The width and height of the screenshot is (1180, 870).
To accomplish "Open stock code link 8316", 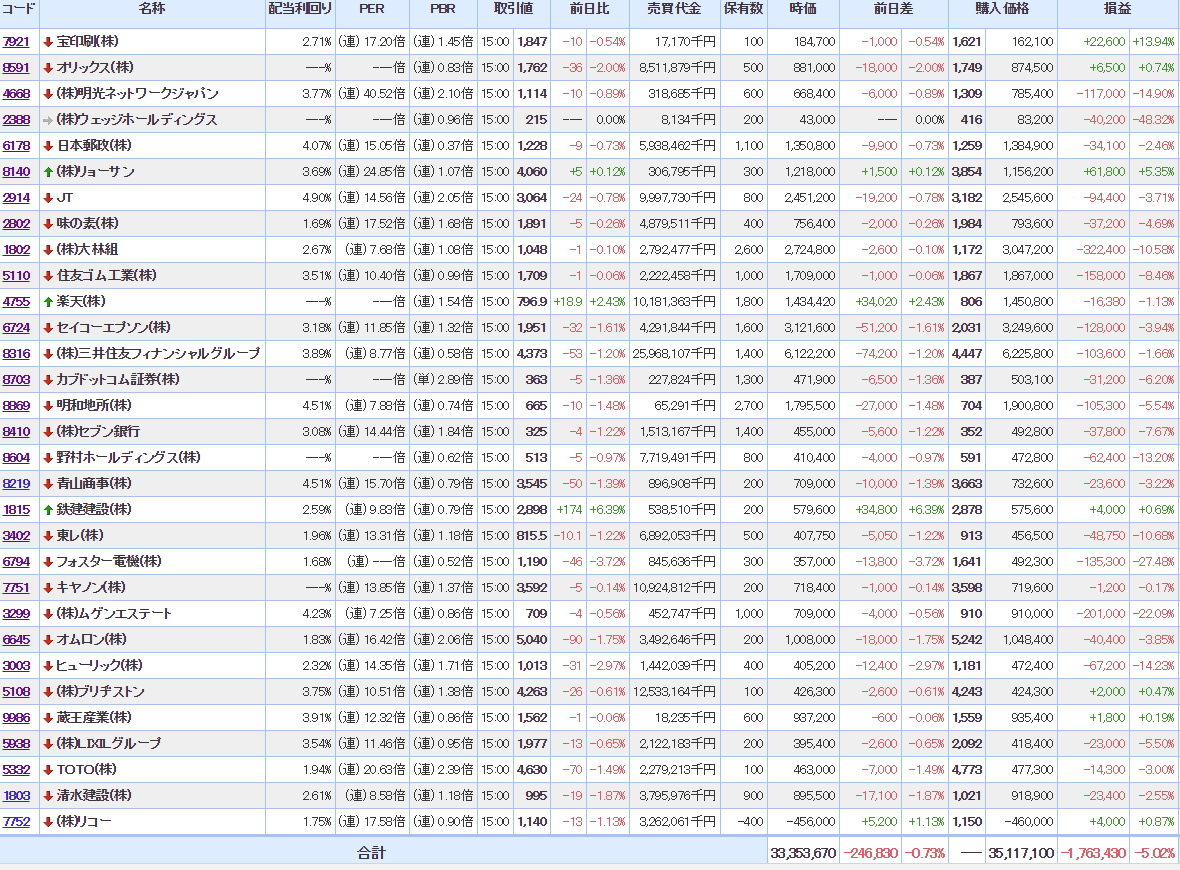I will (x=16, y=354).
